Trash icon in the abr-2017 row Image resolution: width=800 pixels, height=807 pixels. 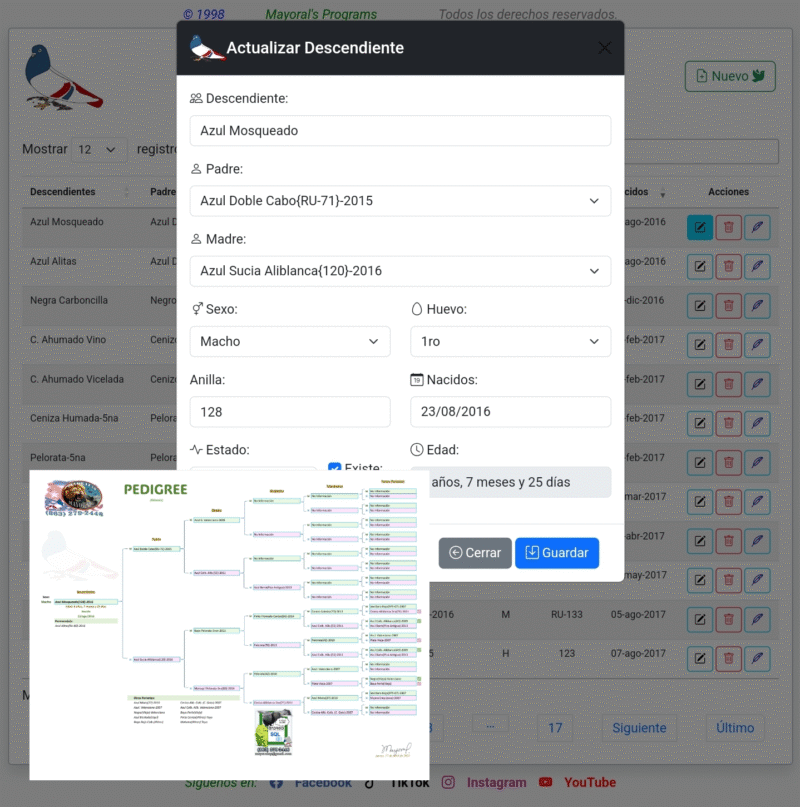click(x=728, y=541)
